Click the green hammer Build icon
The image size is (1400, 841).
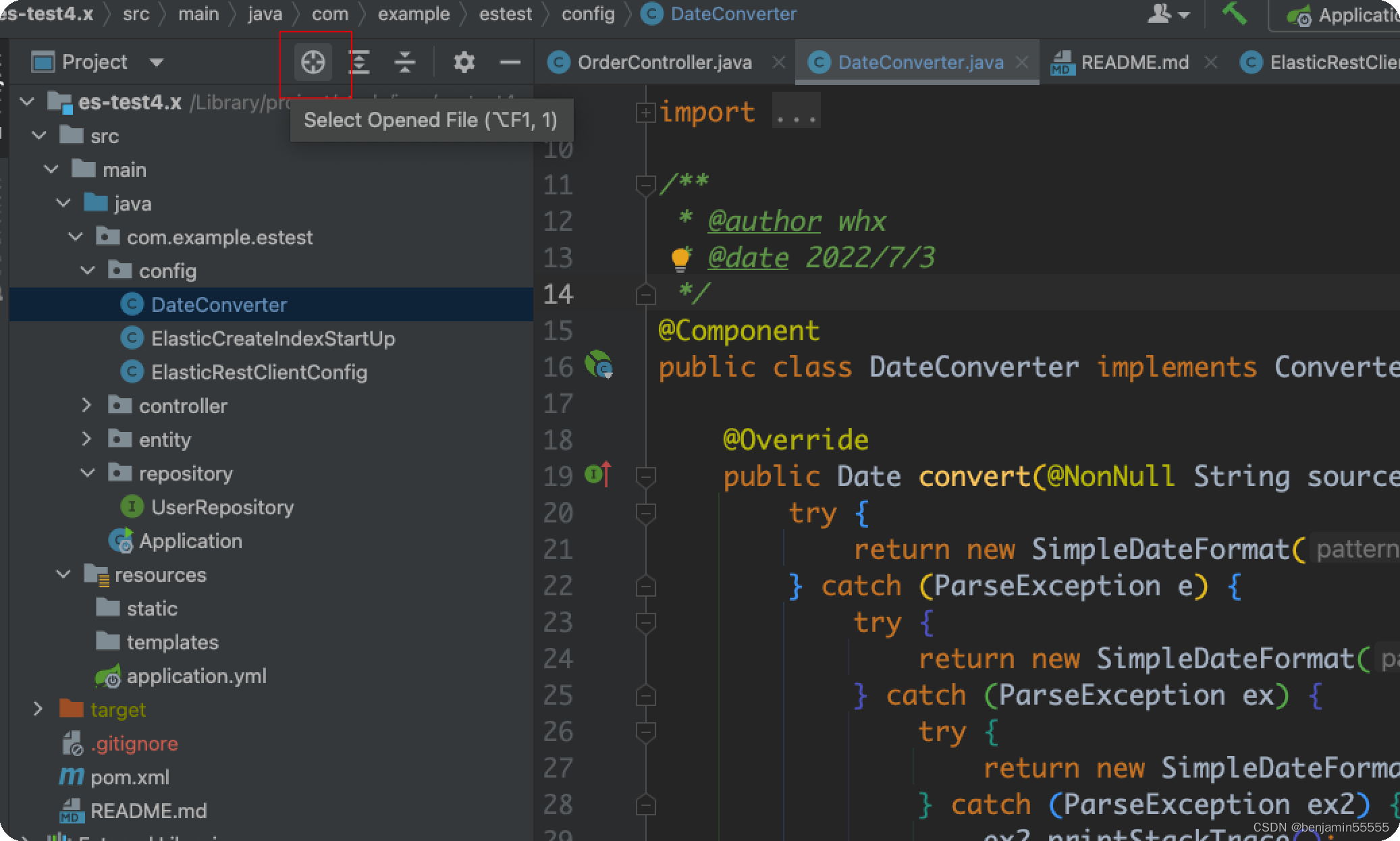(1235, 13)
